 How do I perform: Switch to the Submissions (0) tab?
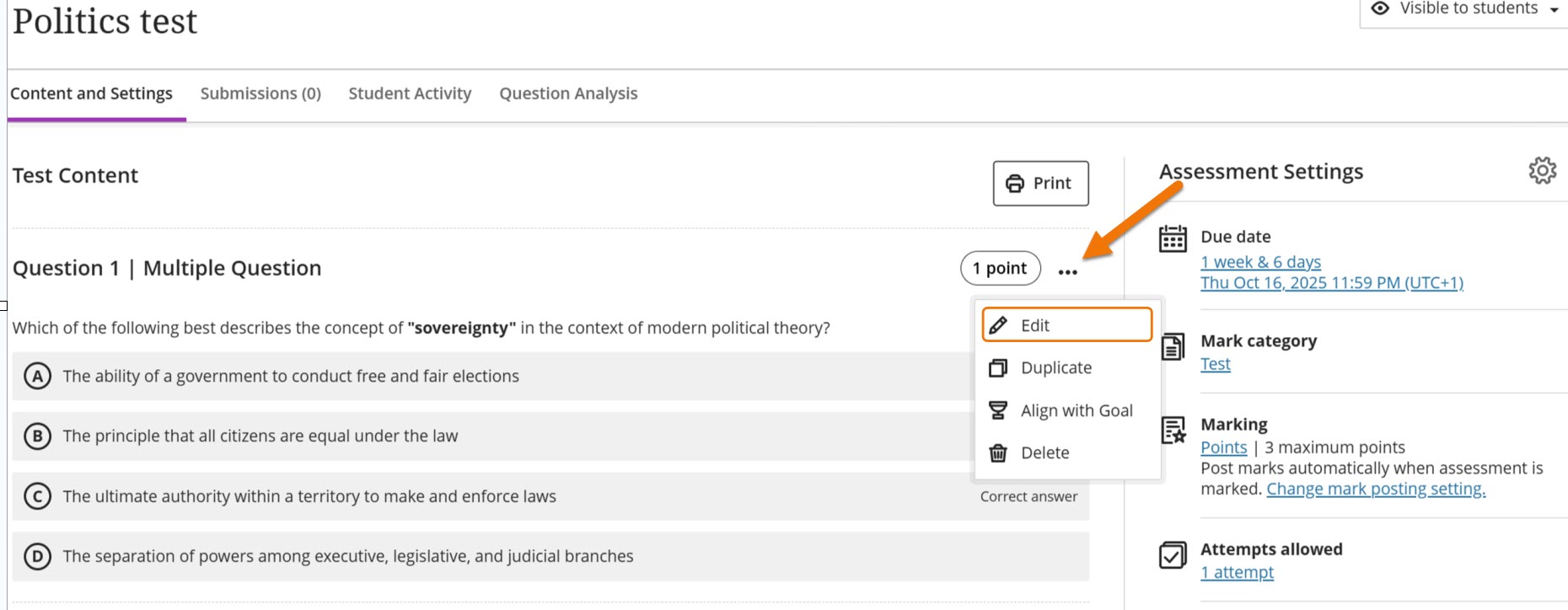(260, 94)
